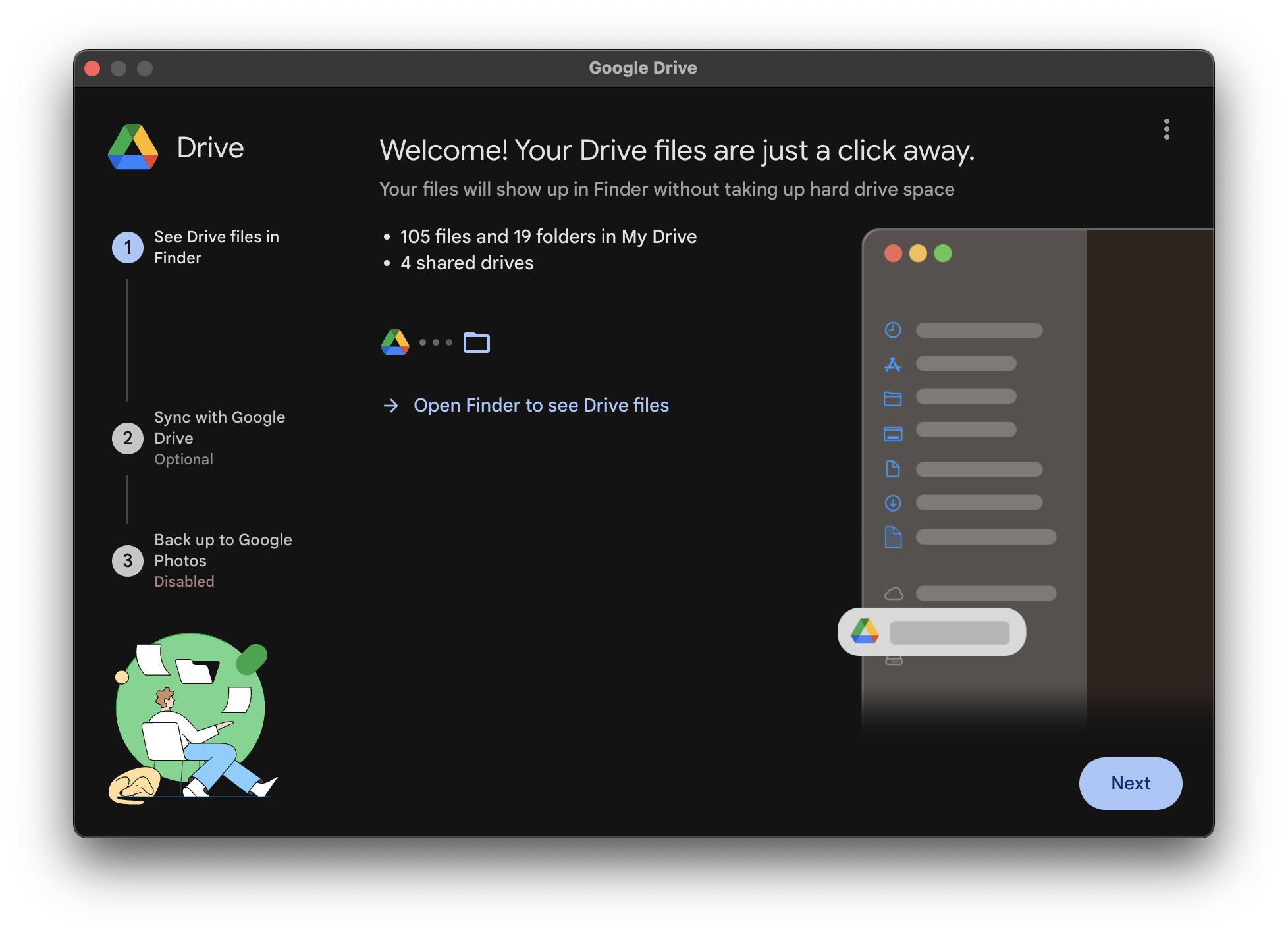Click the step 3 number circle
The height and width of the screenshot is (935, 1288).
[x=128, y=561]
